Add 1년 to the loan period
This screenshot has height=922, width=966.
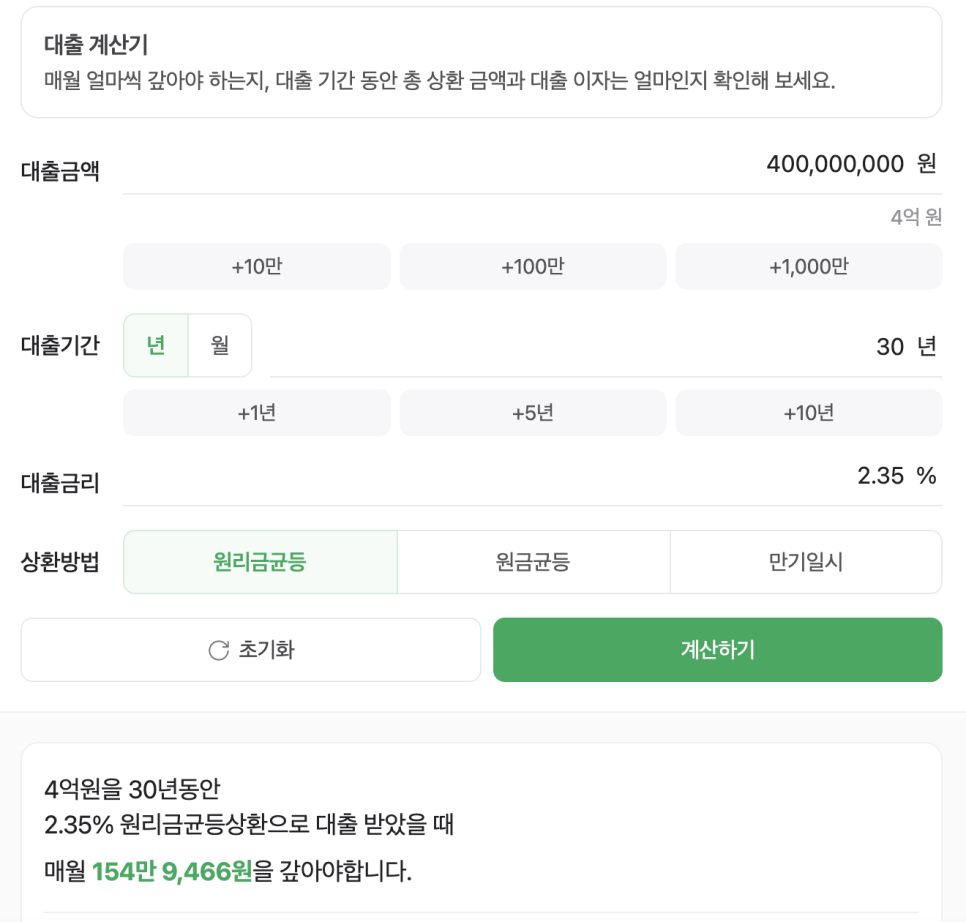point(257,413)
